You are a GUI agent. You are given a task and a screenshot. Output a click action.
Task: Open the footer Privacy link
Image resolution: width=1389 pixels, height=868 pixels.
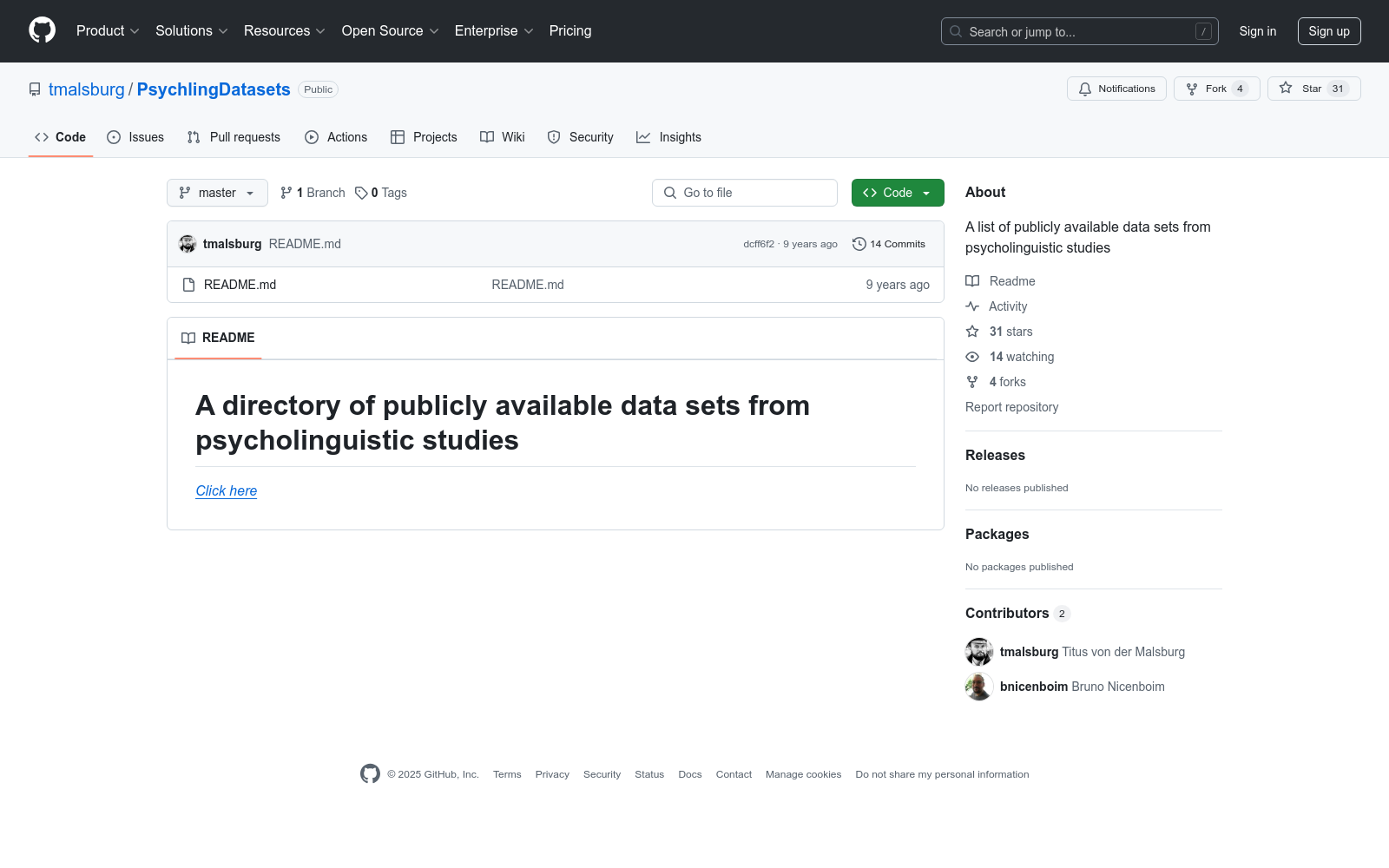[x=552, y=774]
